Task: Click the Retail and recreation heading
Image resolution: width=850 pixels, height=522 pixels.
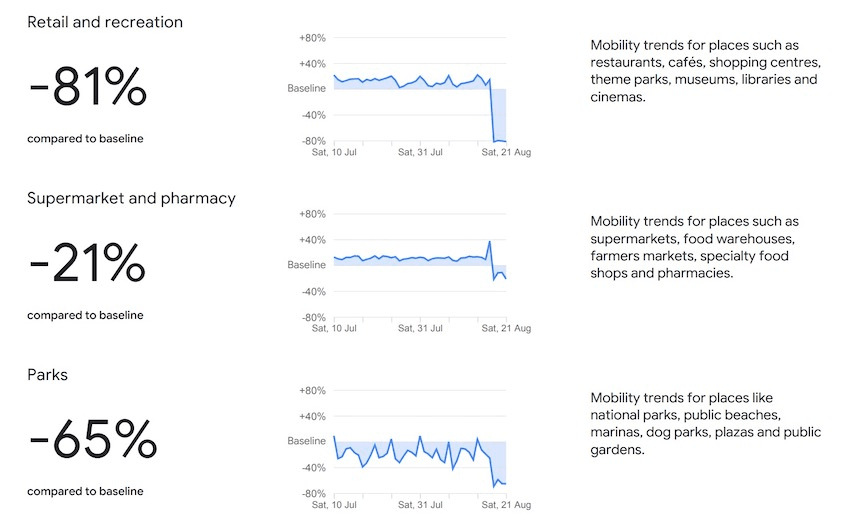Action: pos(105,22)
